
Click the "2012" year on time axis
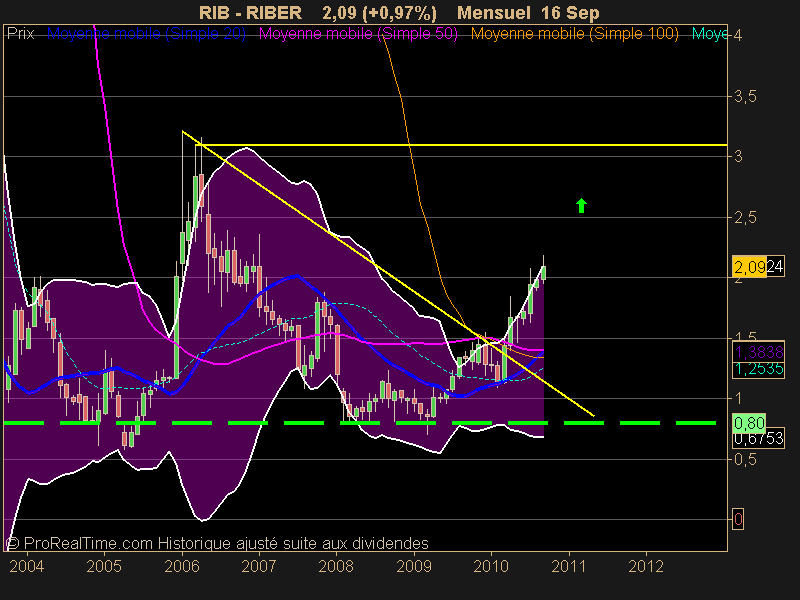pos(646,566)
